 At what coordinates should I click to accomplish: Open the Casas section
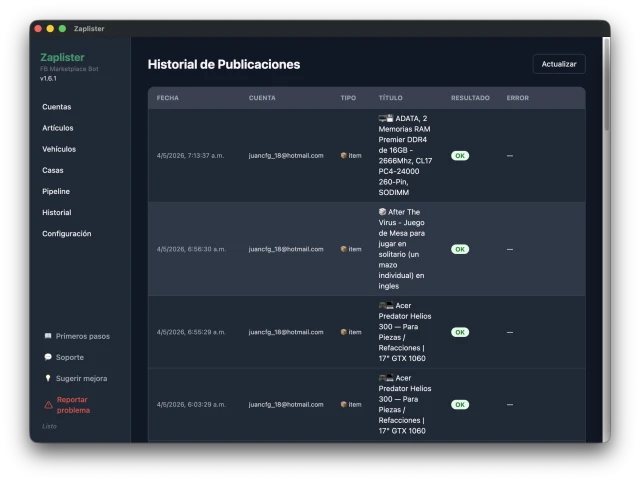click(53, 170)
